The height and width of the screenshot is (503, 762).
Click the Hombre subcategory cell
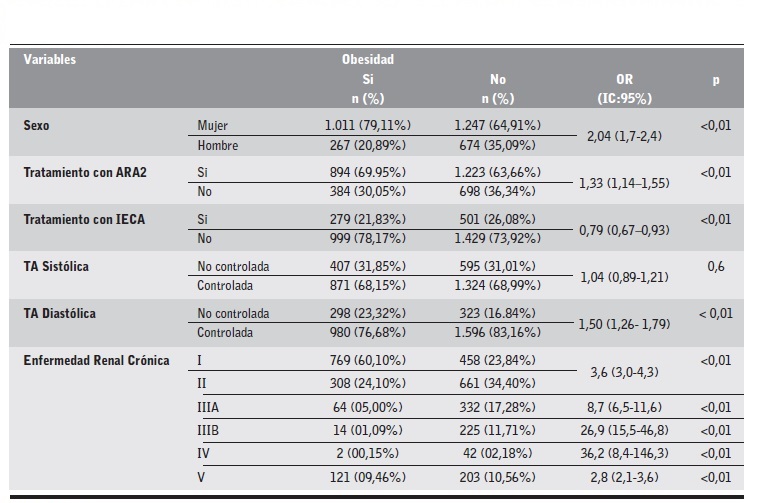tap(217, 145)
